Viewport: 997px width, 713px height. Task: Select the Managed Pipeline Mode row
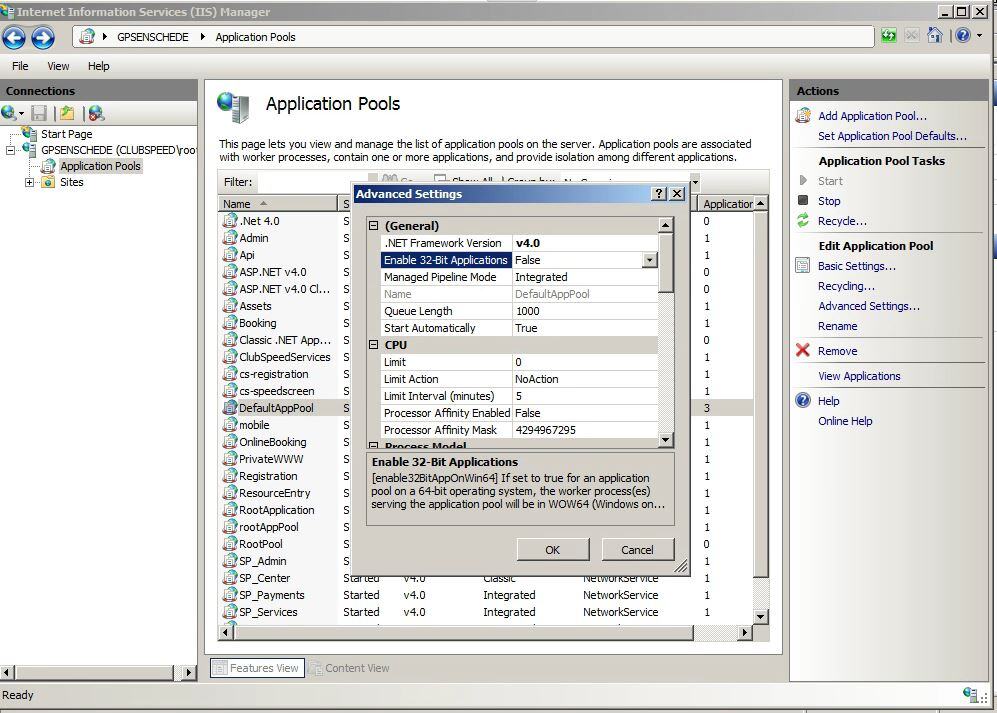coord(519,277)
